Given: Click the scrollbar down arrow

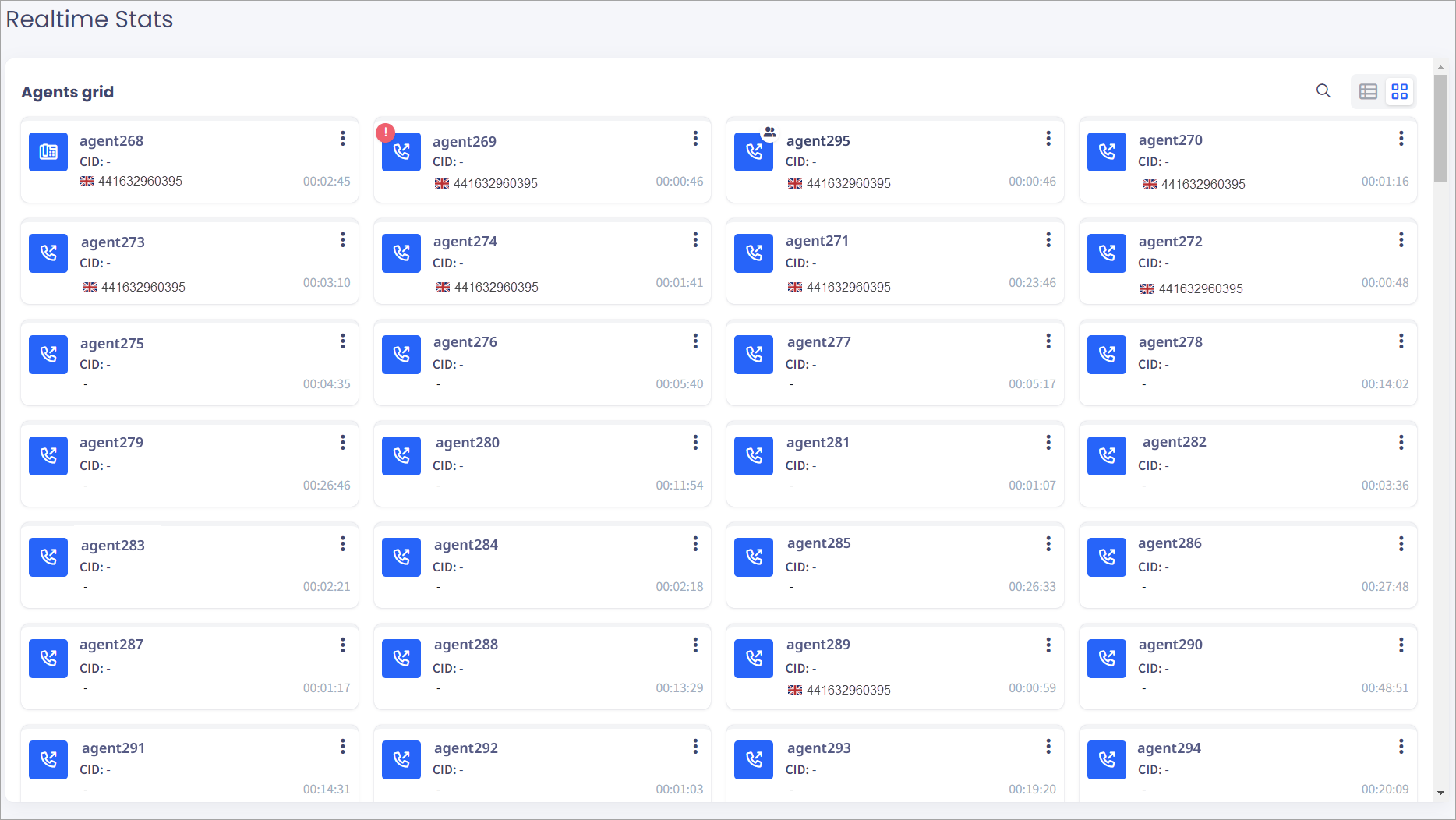Looking at the screenshot, I should pyautogui.click(x=1440, y=793).
